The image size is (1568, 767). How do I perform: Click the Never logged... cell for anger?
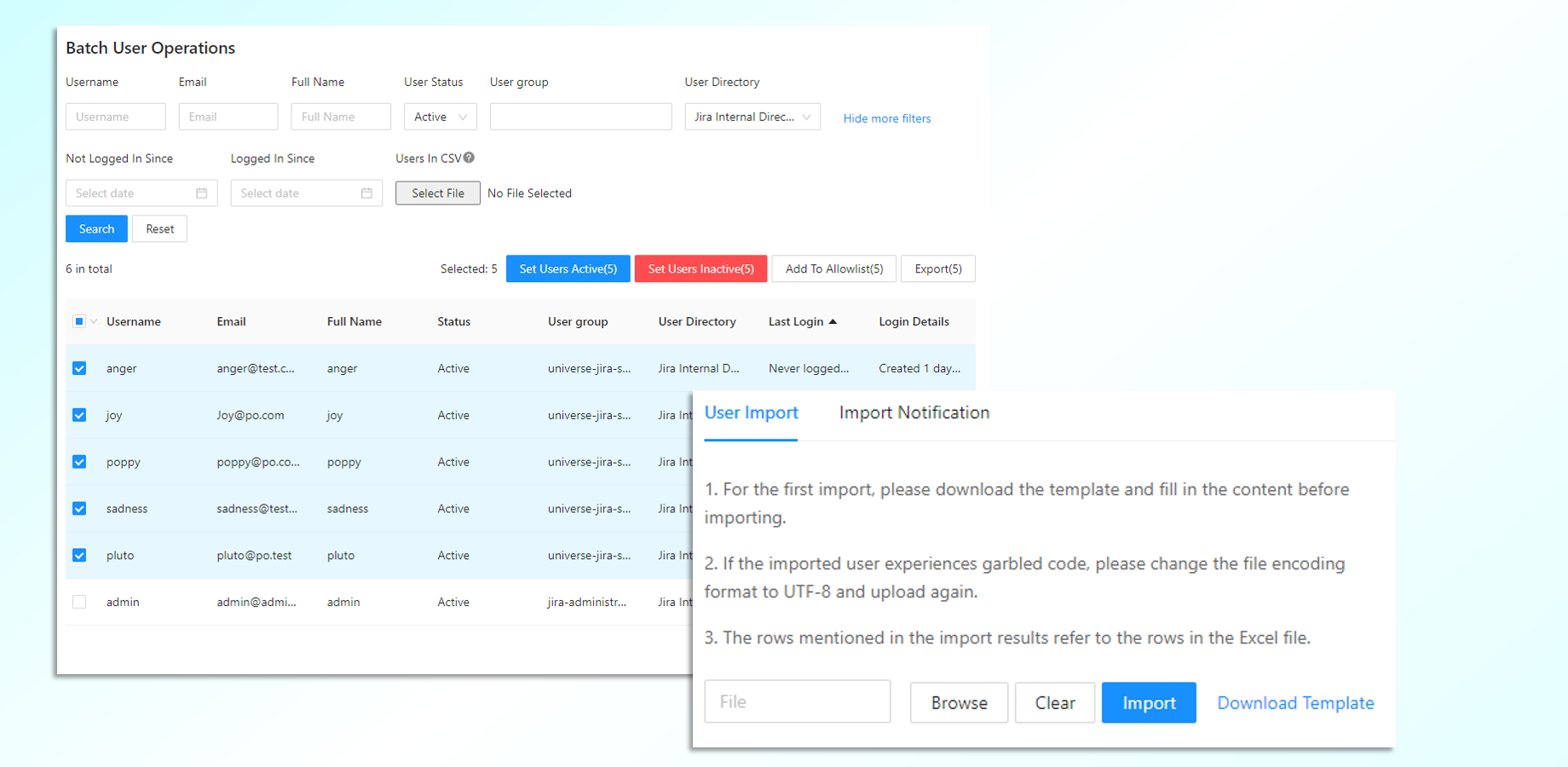click(809, 368)
